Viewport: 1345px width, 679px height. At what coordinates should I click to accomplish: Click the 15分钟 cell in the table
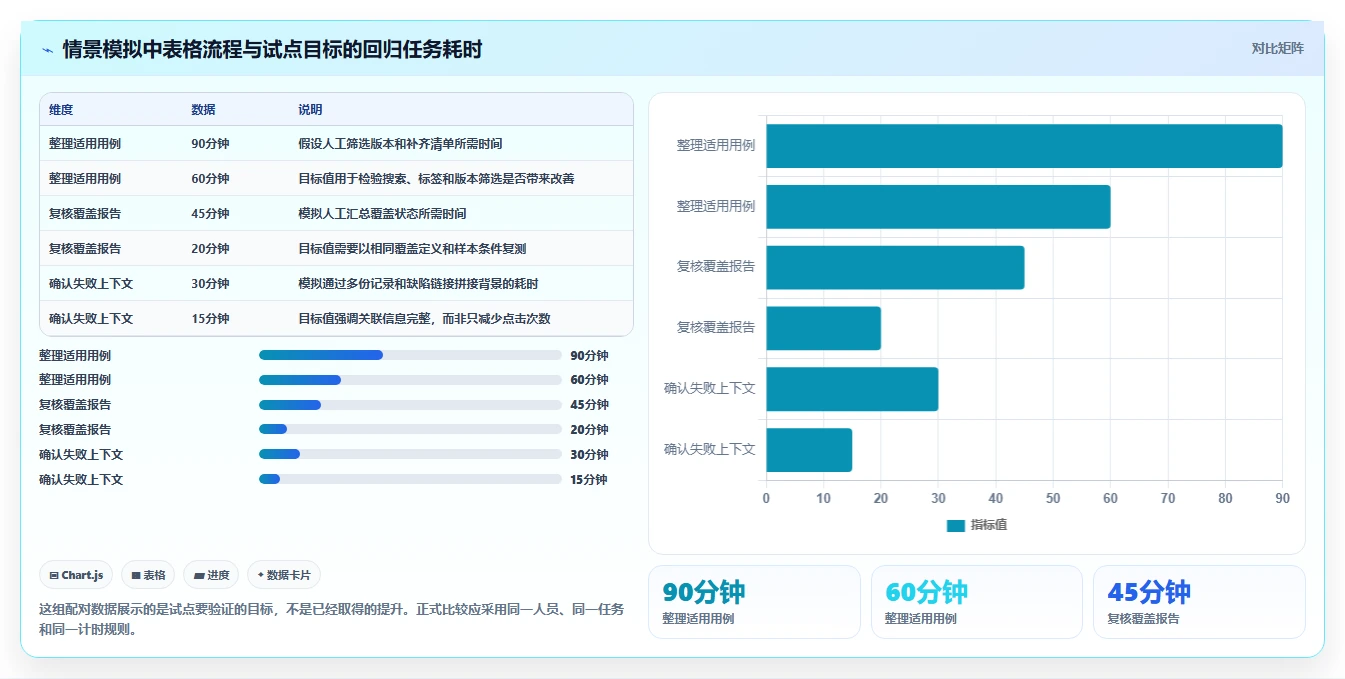[x=210, y=319]
